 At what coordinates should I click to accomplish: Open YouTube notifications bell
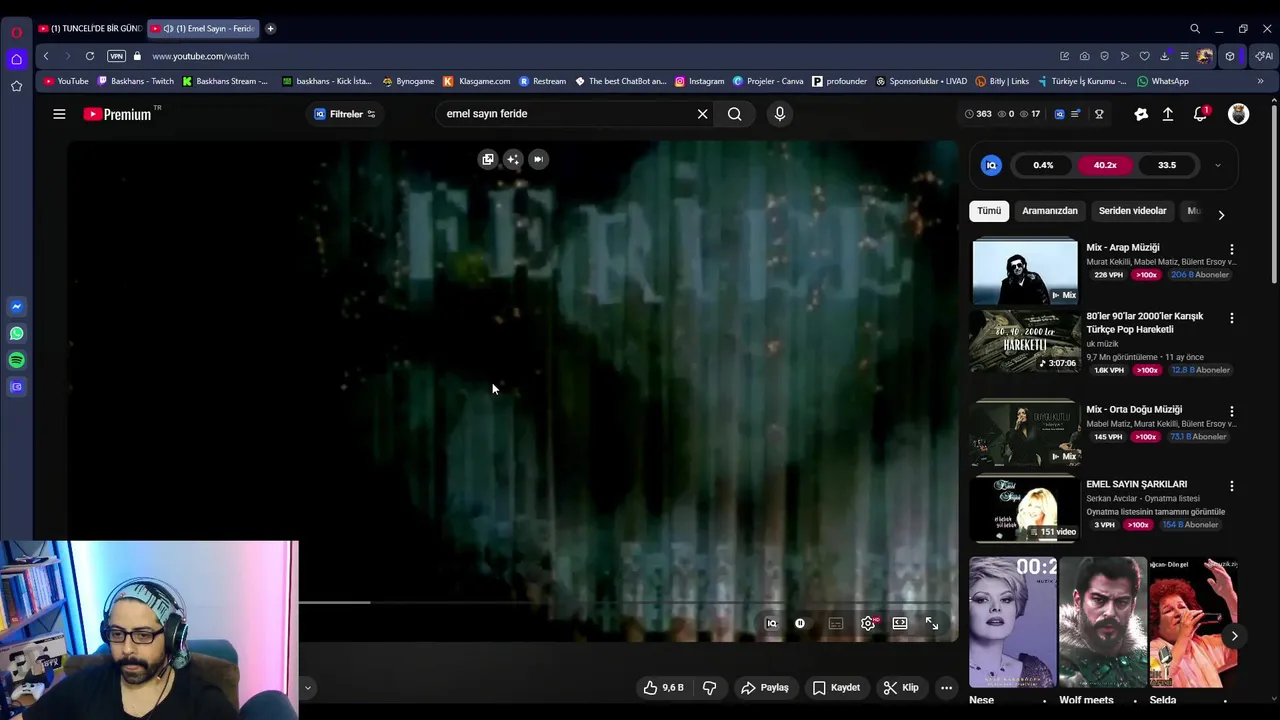pyautogui.click(x=1201, y=114)
